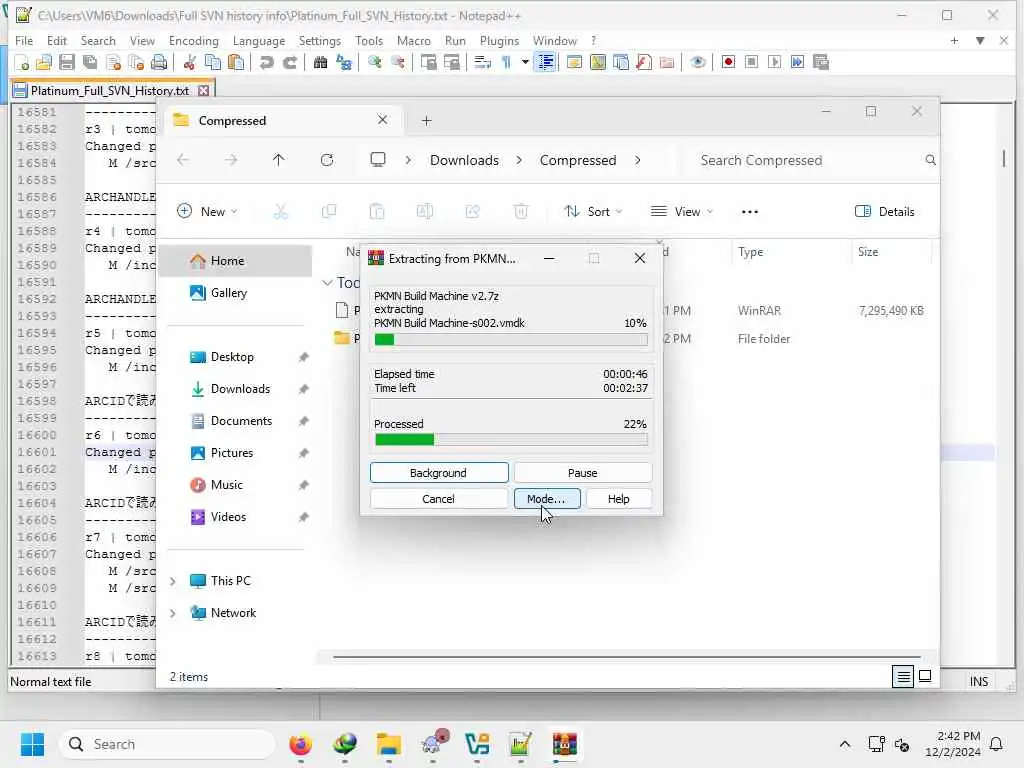Open See more ellipsis in Explorer toolbar
This screenshot has height=768, width=1024.
click(750, 212)
